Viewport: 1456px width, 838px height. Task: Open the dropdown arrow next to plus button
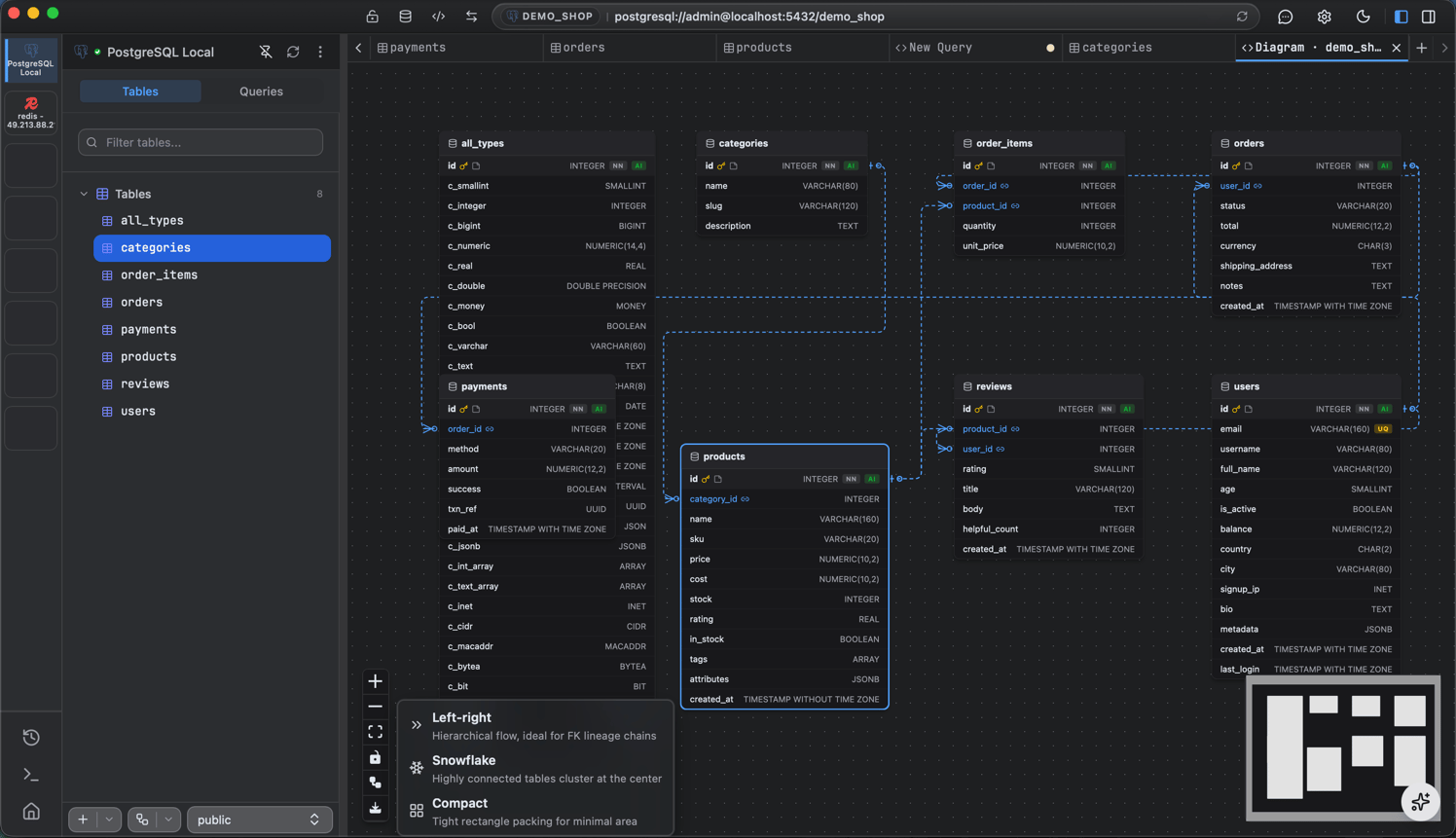(109, 820)
